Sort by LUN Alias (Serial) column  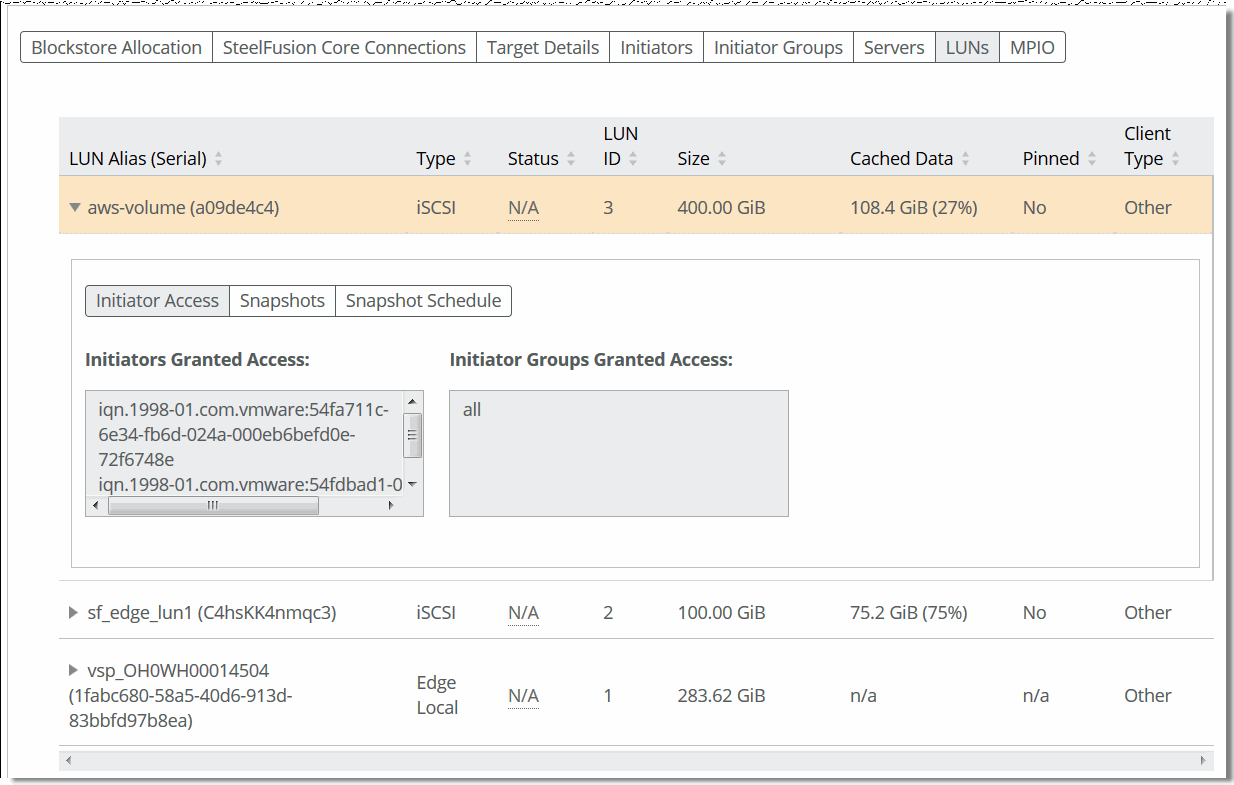[x=219, y=159]
